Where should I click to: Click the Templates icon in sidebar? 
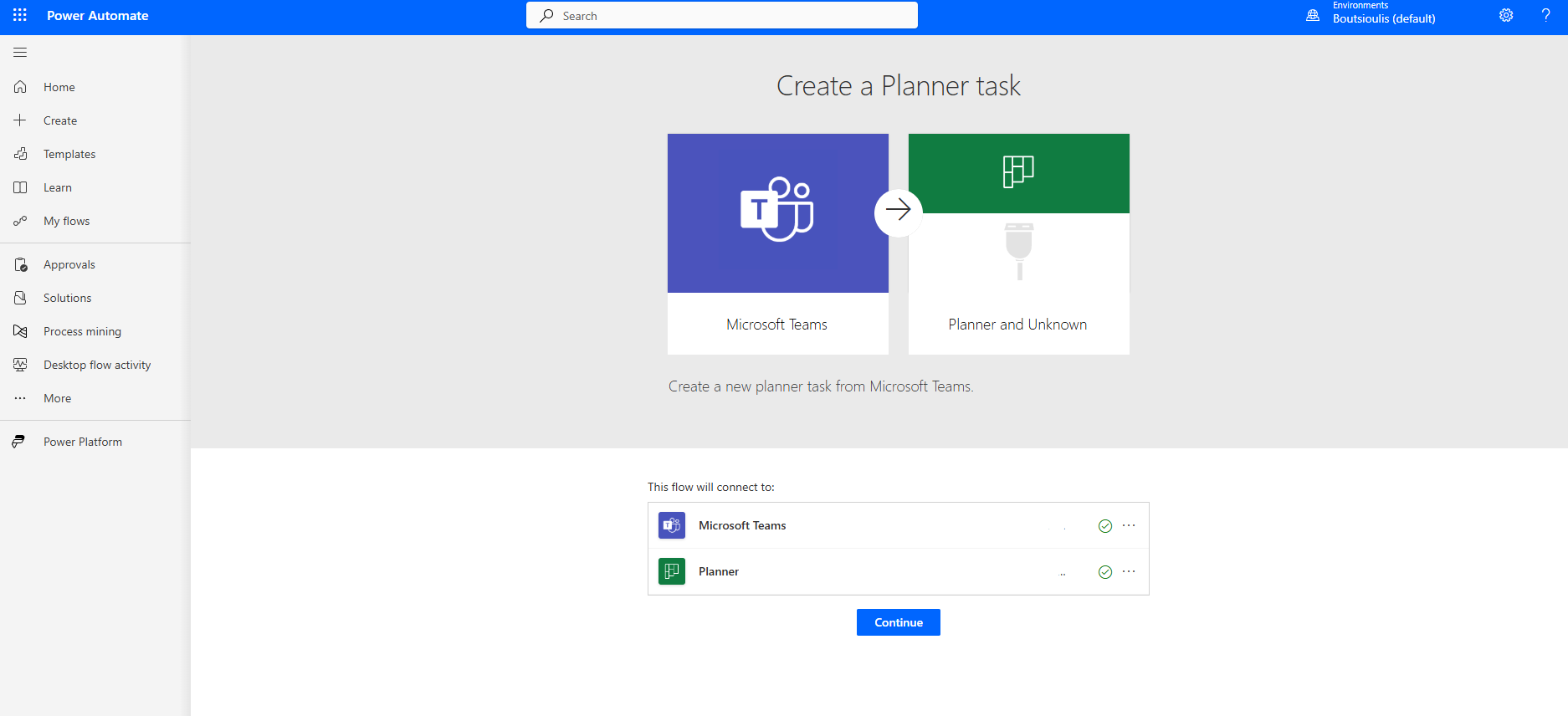pyautogui.click(x=20, y=154)
